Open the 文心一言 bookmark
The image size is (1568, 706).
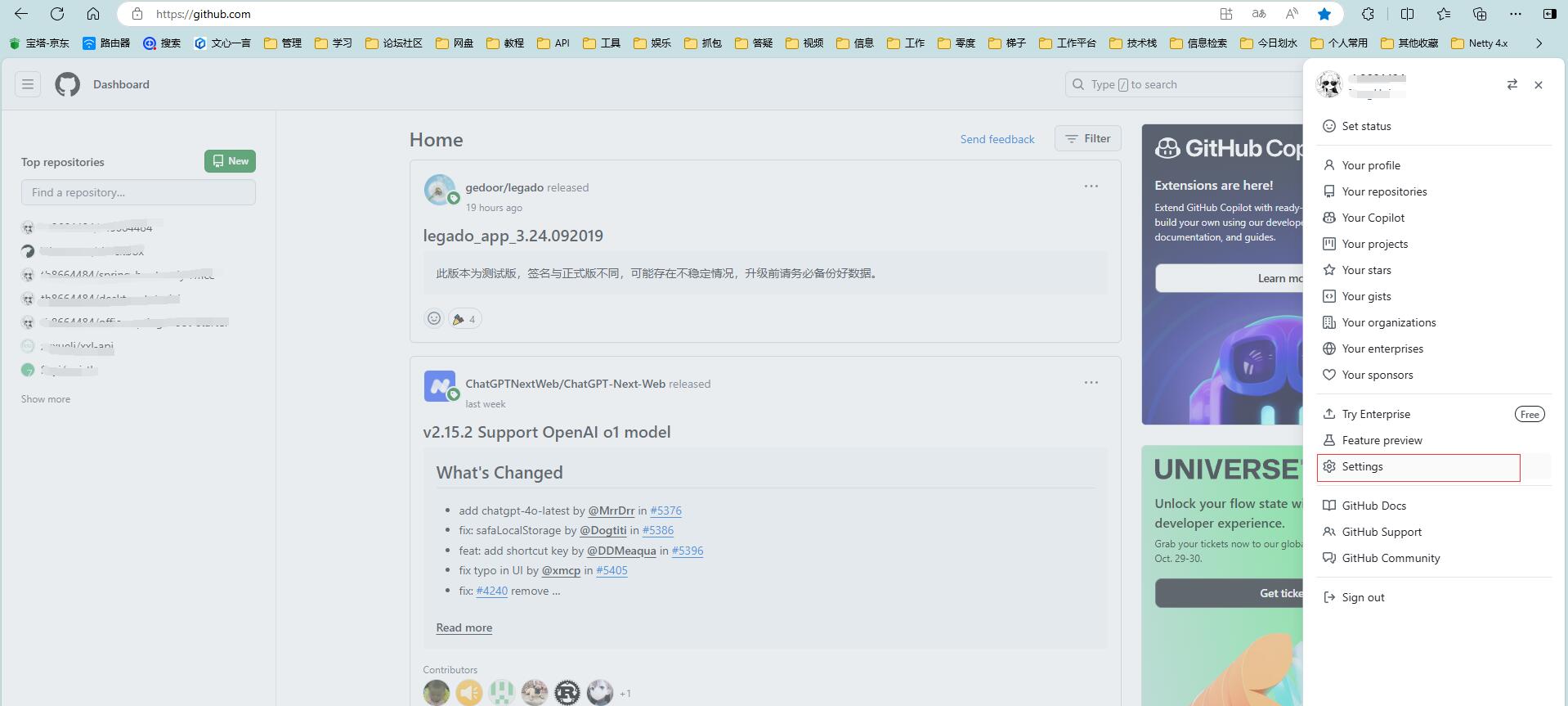click(222, 43)
